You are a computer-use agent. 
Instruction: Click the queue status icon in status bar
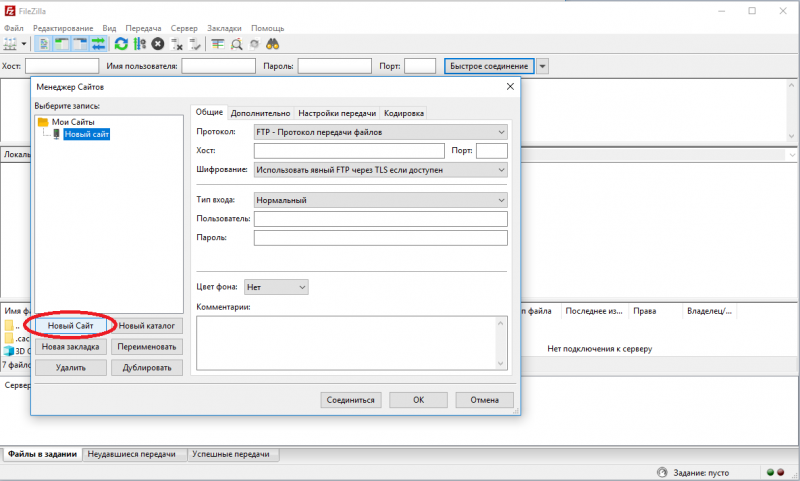pos(662,472)
